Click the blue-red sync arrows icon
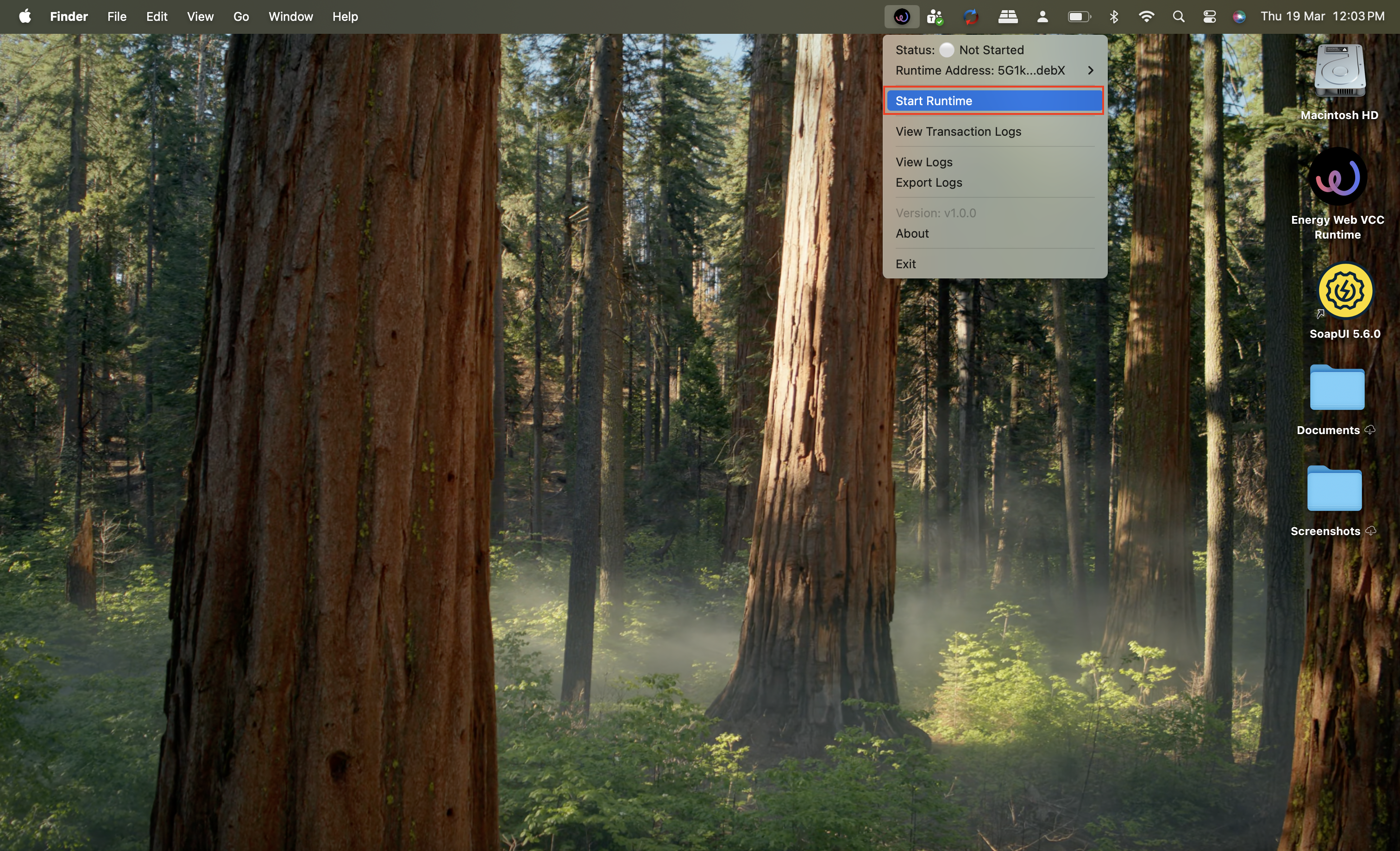 pos(971,17)
